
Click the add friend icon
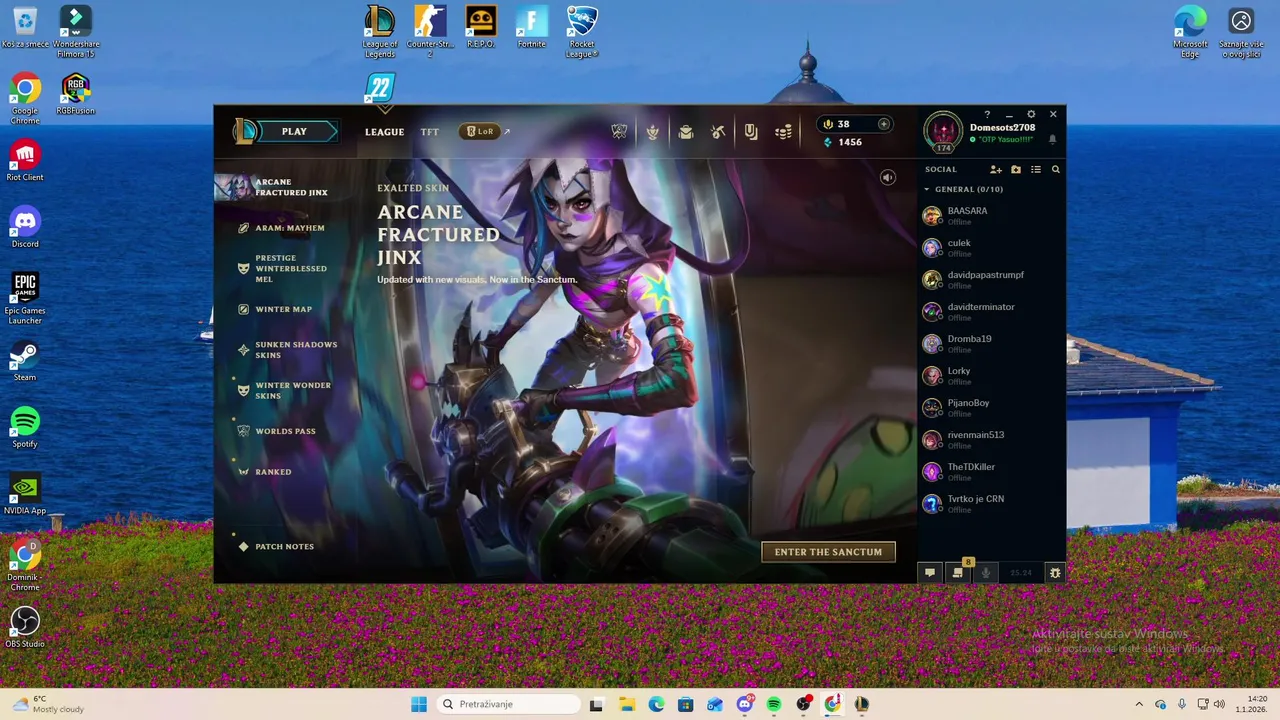pos(995,169)
